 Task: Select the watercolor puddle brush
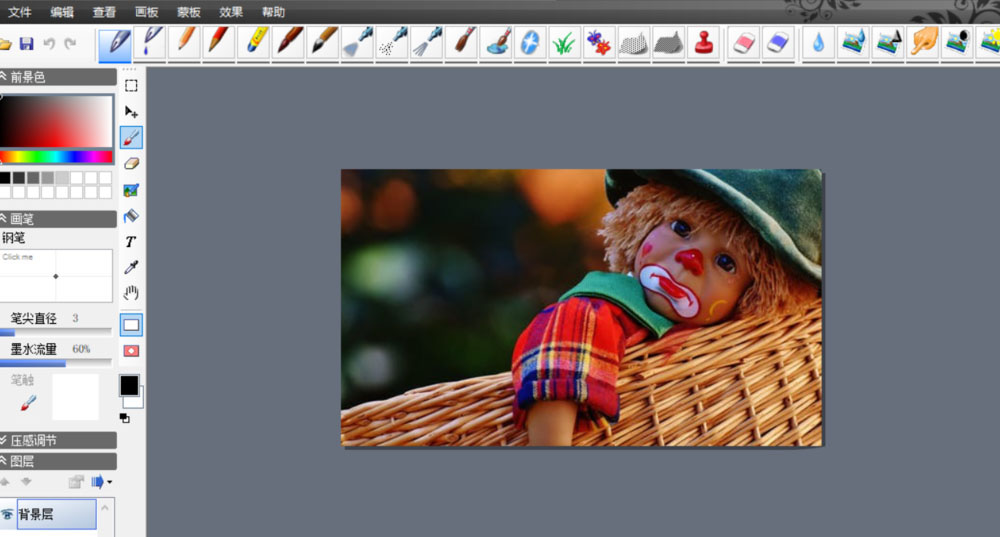click(x=496, y=43)
